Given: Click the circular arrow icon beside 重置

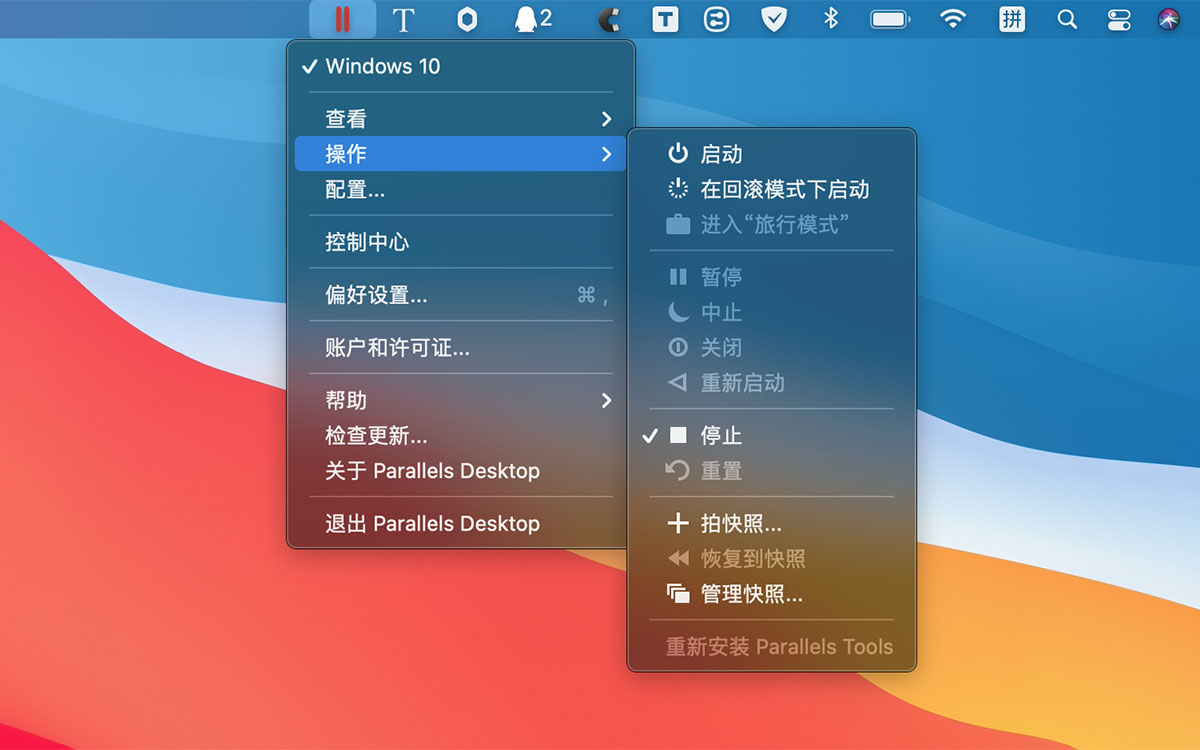Looking at the screenshot, I should pos(678,470).
